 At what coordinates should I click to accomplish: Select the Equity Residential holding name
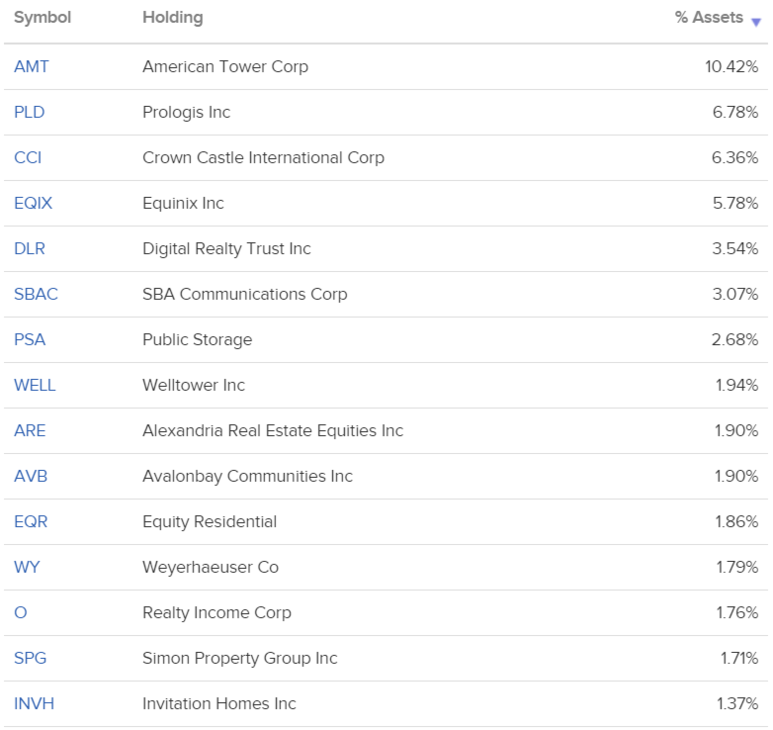point(210,522)
